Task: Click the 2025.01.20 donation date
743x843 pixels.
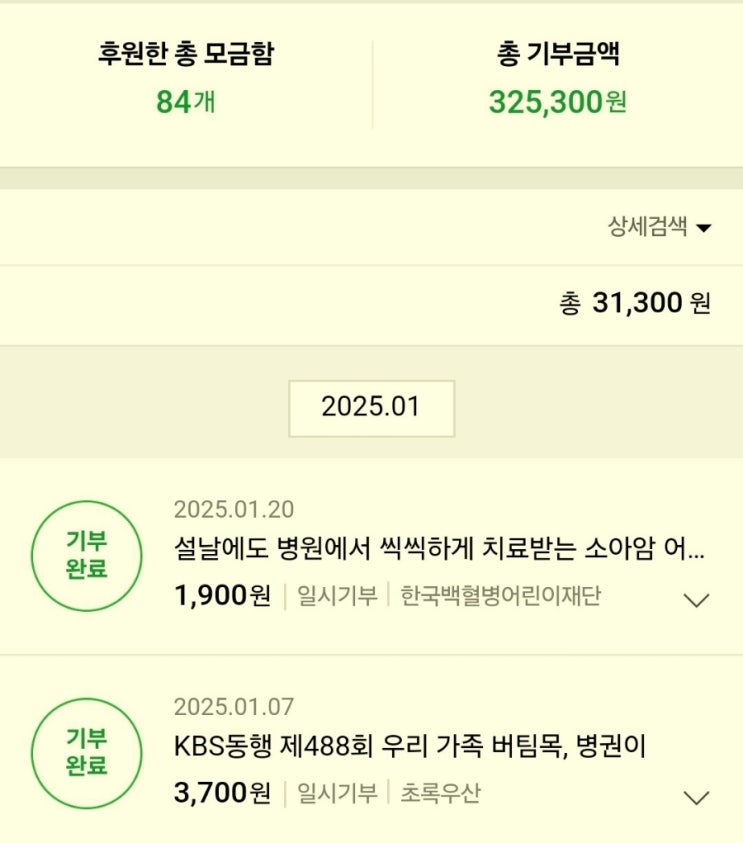Action: (x=234, y=509)
